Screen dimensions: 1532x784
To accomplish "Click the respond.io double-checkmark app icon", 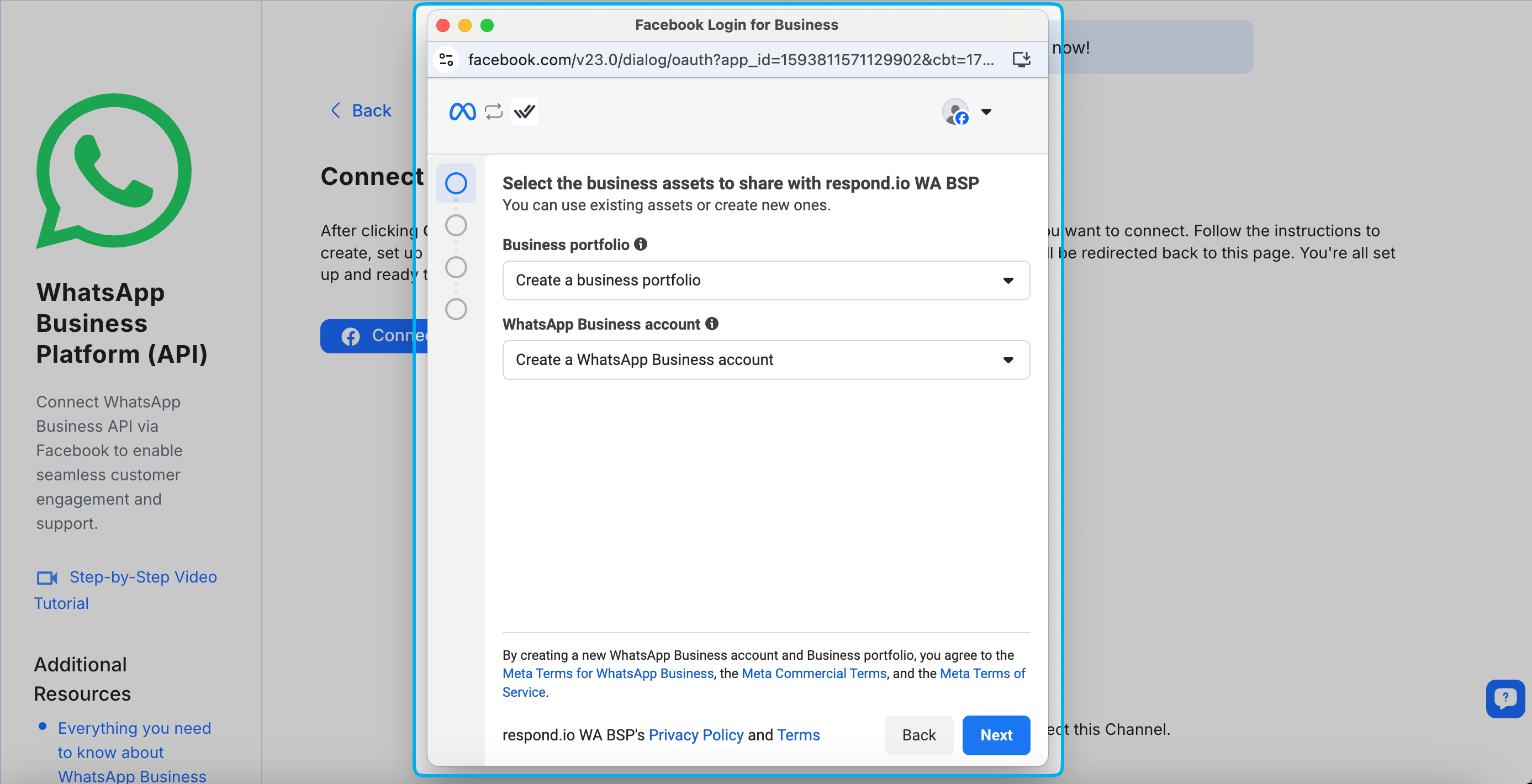I will coord(525,111).
